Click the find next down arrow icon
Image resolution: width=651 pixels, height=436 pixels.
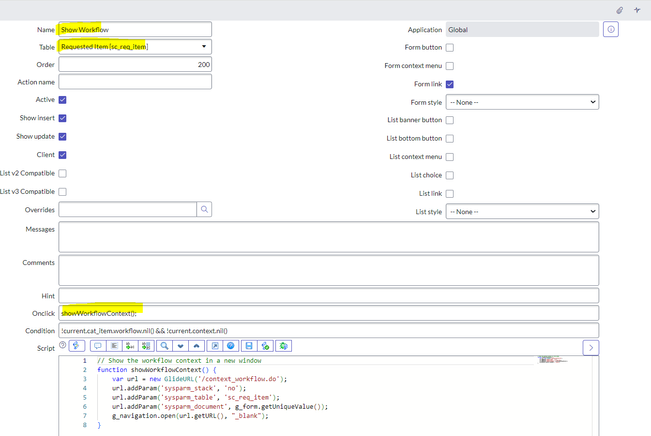click(180, 346)
